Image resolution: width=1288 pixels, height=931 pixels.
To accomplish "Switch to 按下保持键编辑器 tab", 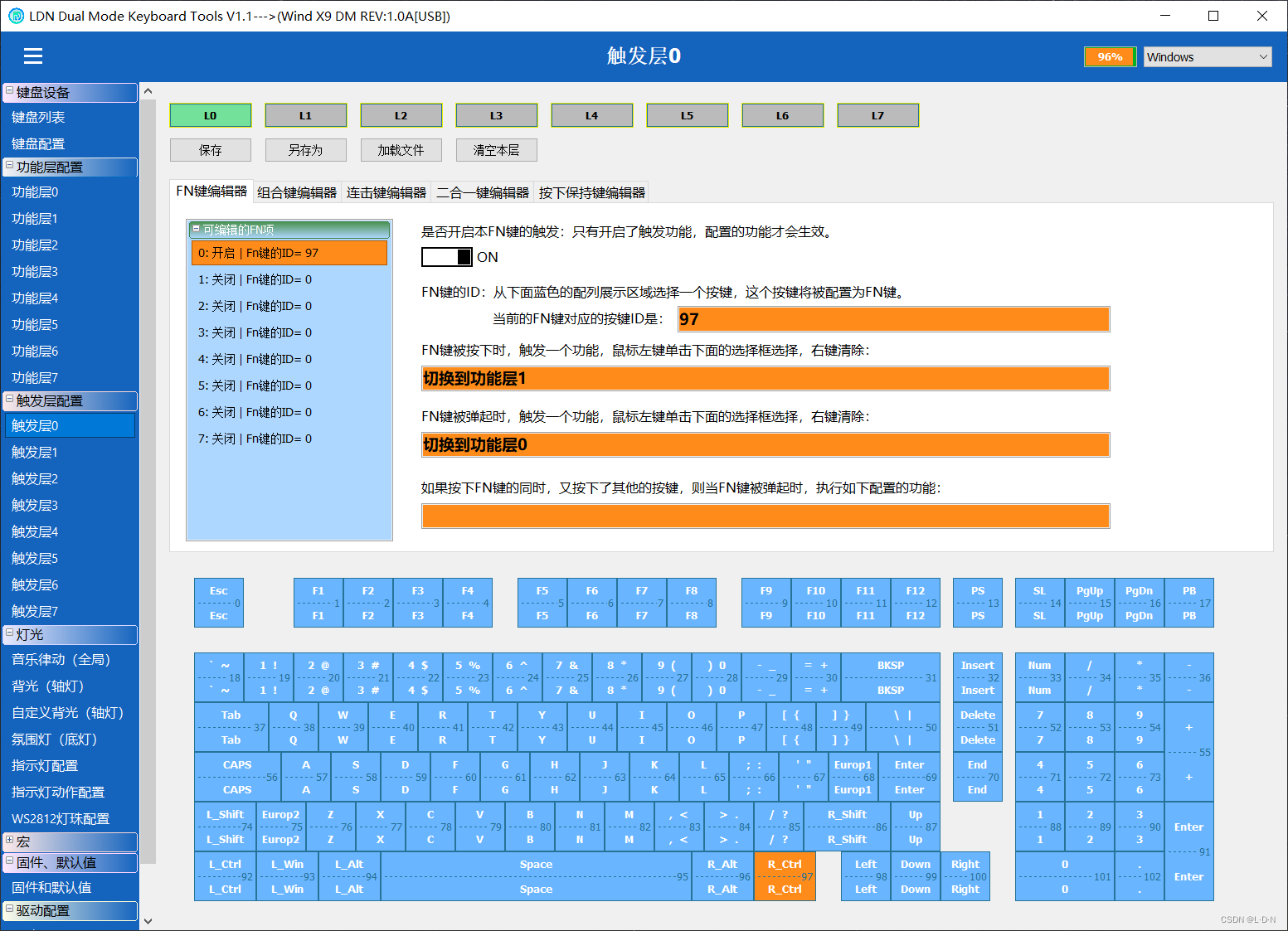I will pyautogui.click(x=591, y=192).
